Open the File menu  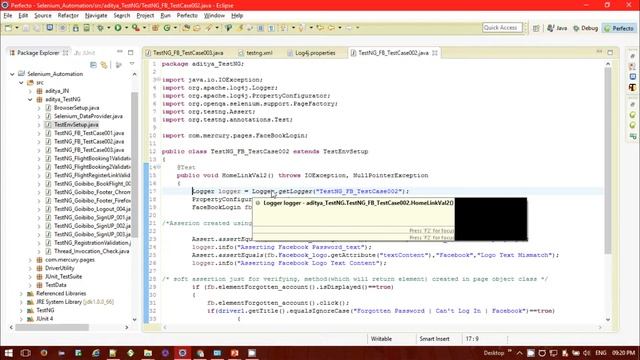[8, 16]
